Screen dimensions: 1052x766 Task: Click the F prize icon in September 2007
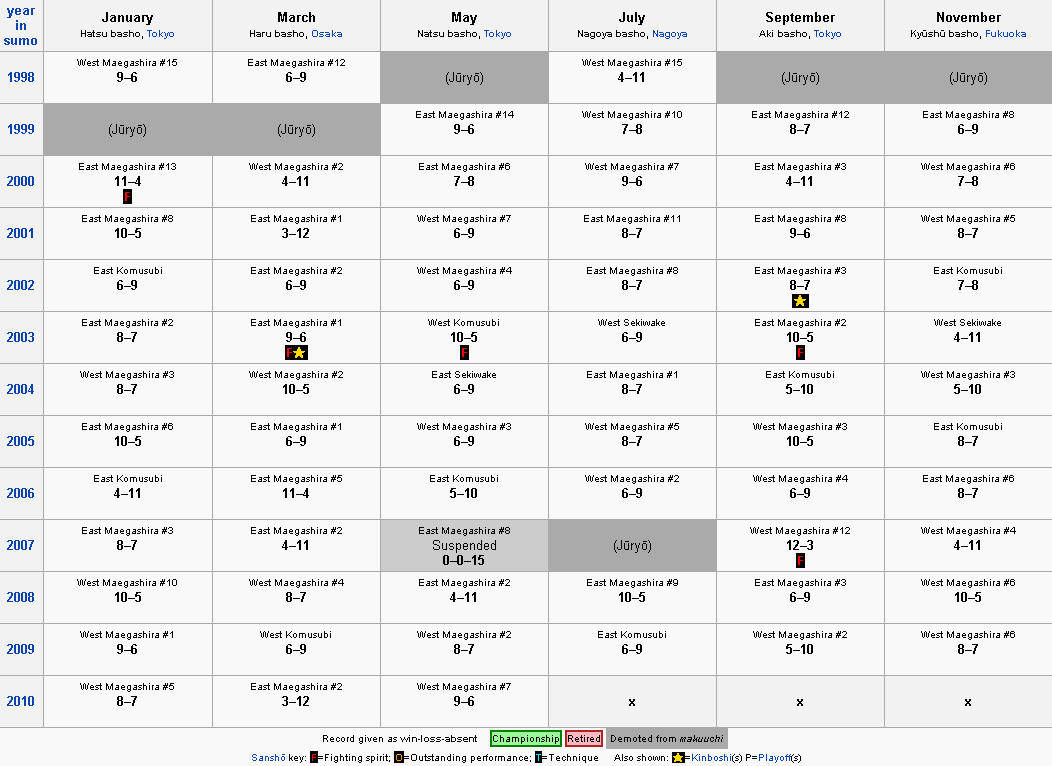(x=800, y=561)
